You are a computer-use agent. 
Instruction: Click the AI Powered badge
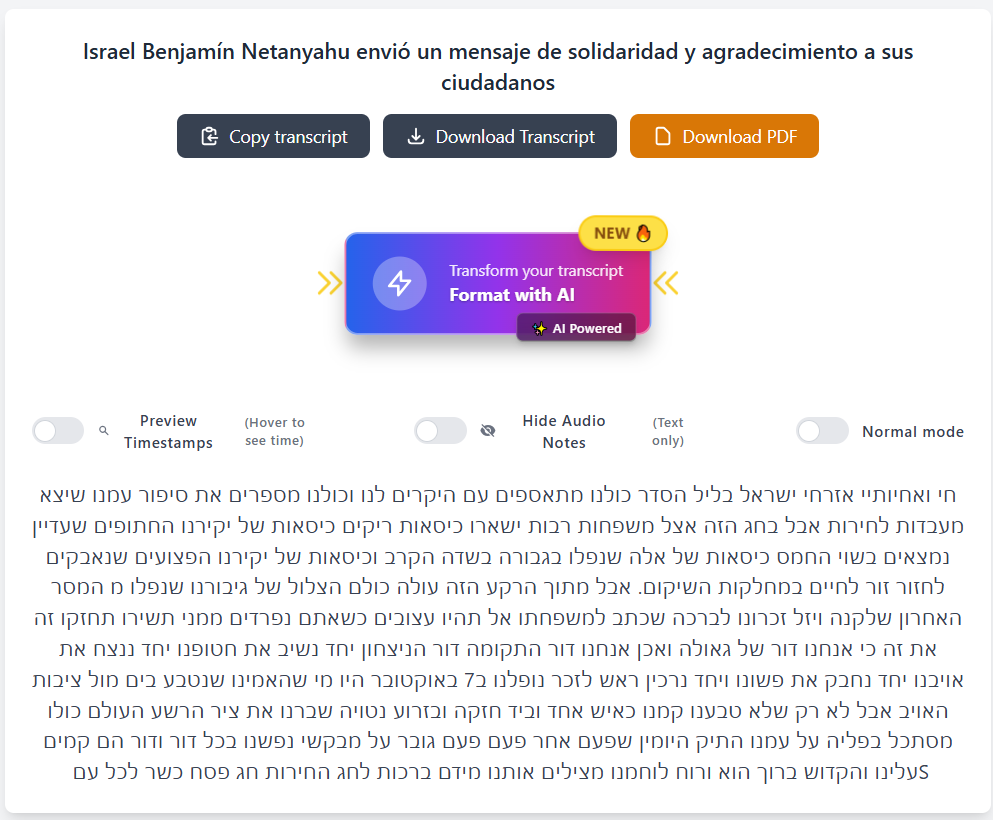point(576,328)
